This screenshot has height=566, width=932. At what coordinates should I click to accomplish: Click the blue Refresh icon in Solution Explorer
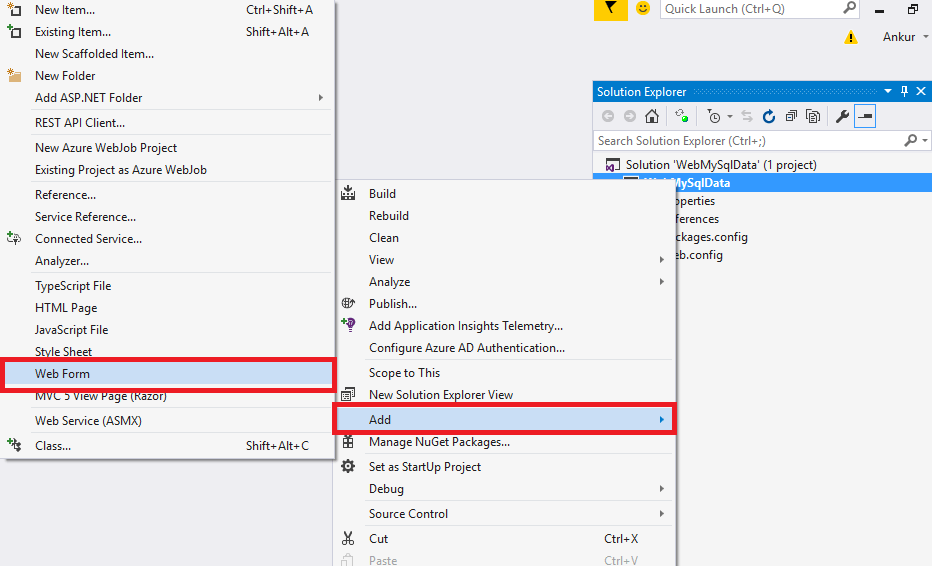(x=769, y=117)
